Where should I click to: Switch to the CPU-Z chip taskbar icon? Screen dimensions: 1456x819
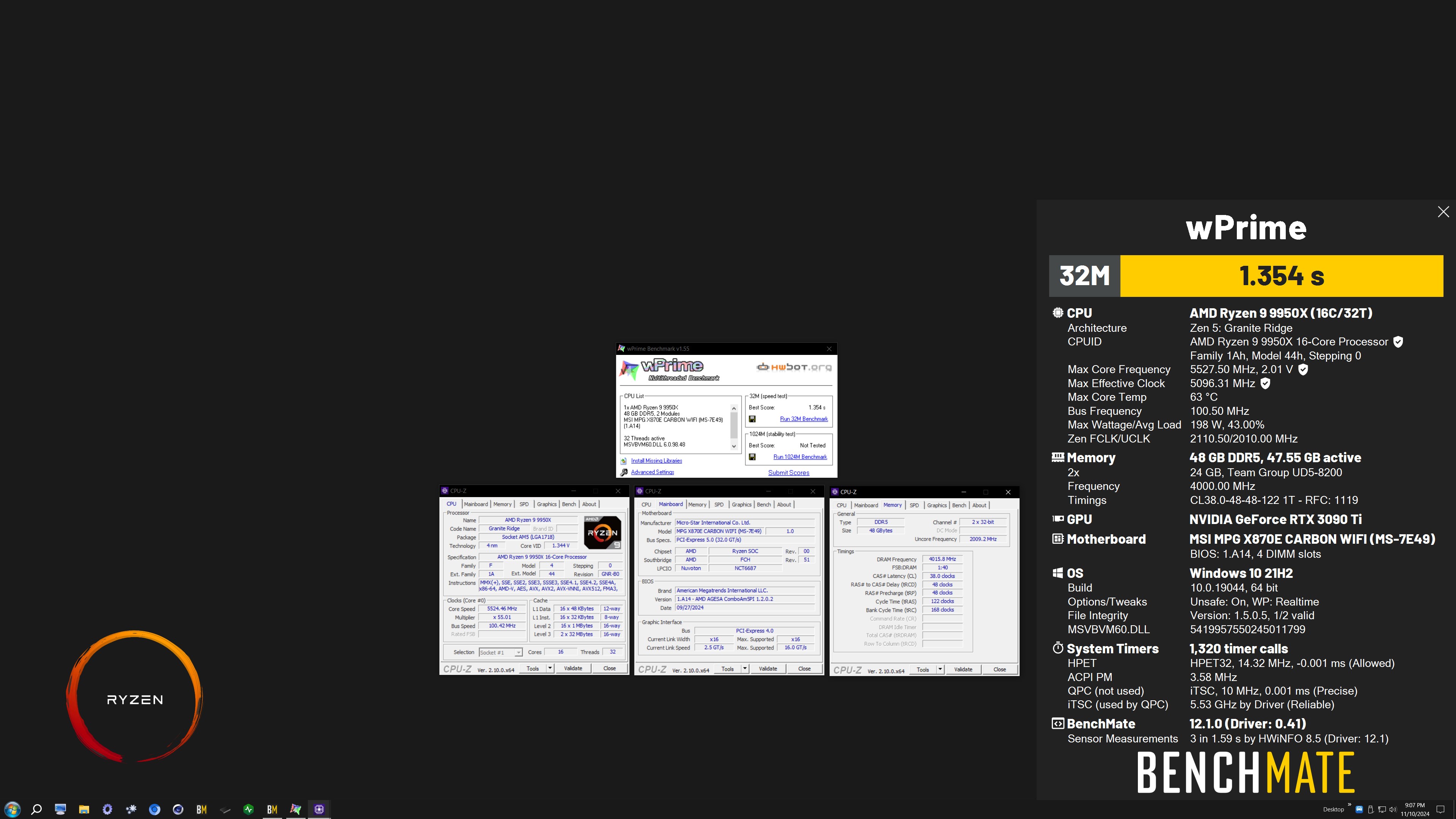pyautogui.click(x=319, y=809)
